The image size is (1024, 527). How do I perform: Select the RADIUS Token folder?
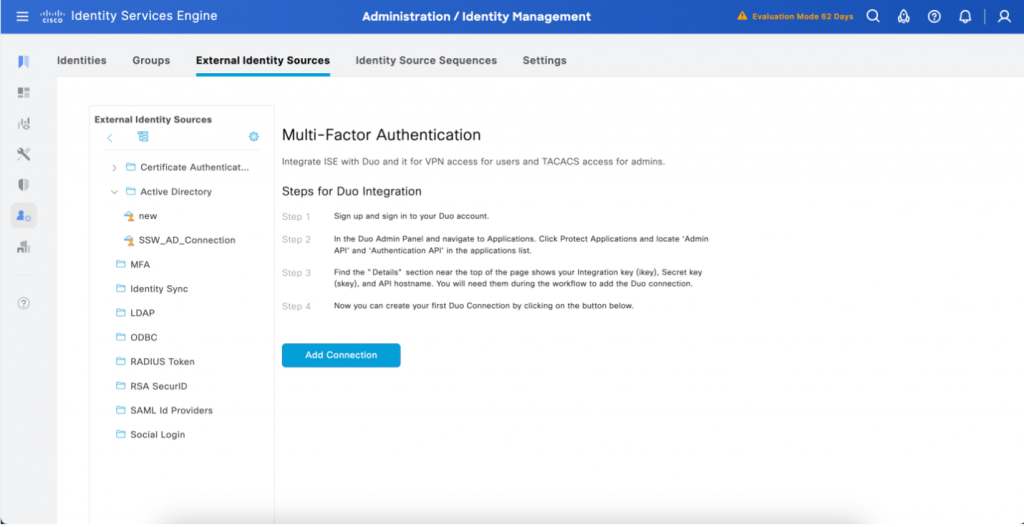point(162,362)
